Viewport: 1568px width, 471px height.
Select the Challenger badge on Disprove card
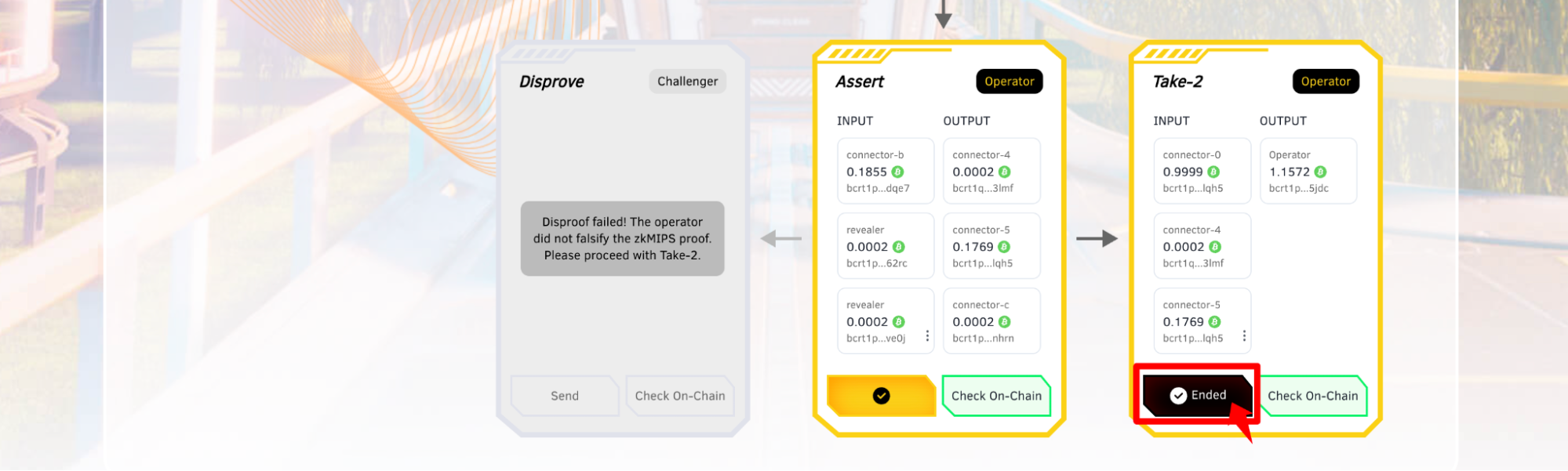click(687, 82)
